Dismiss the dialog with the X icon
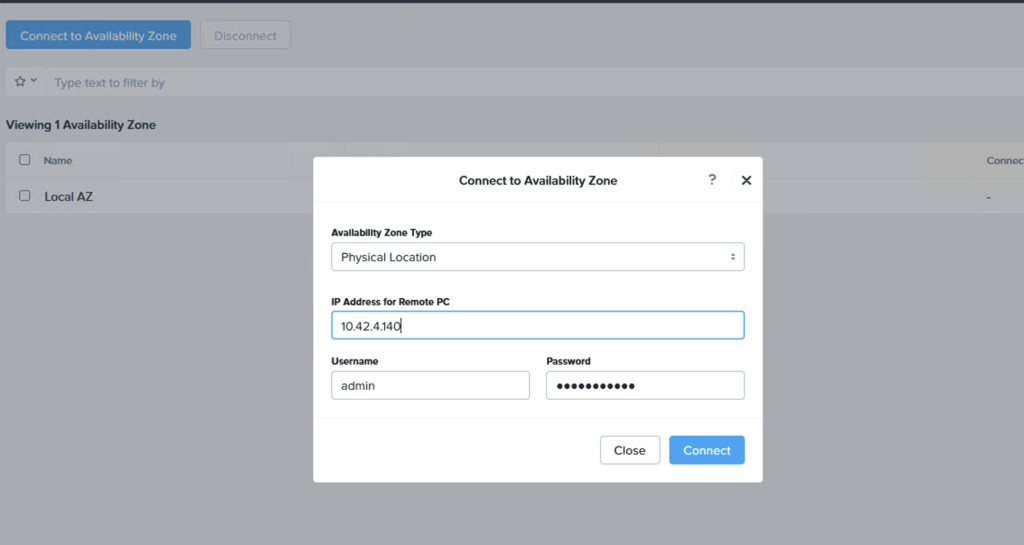 coord(746,181)
